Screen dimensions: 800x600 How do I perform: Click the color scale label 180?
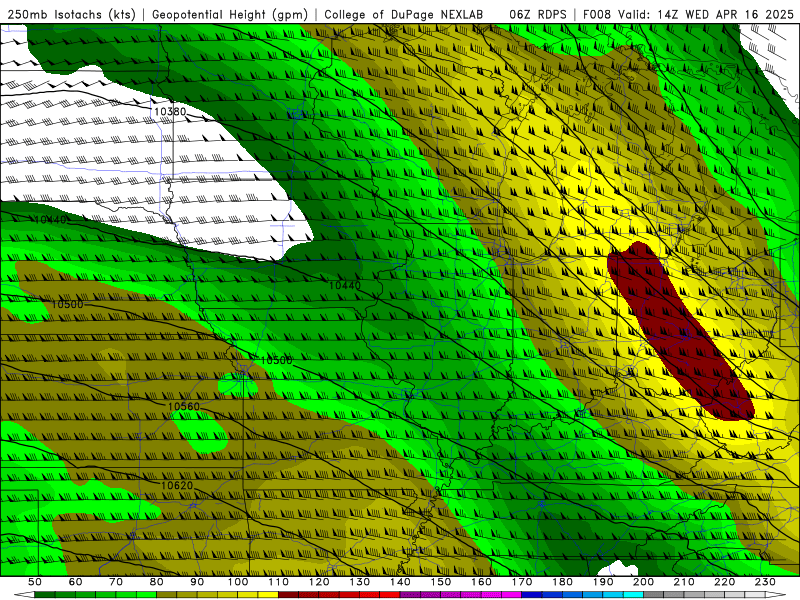pos(563,582)
